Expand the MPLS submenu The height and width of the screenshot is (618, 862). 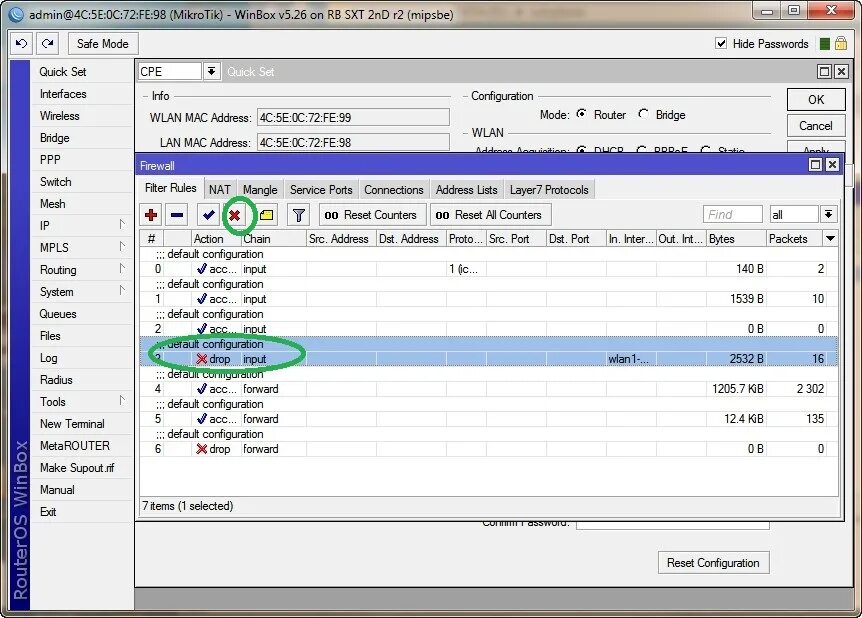pos(121,246)
